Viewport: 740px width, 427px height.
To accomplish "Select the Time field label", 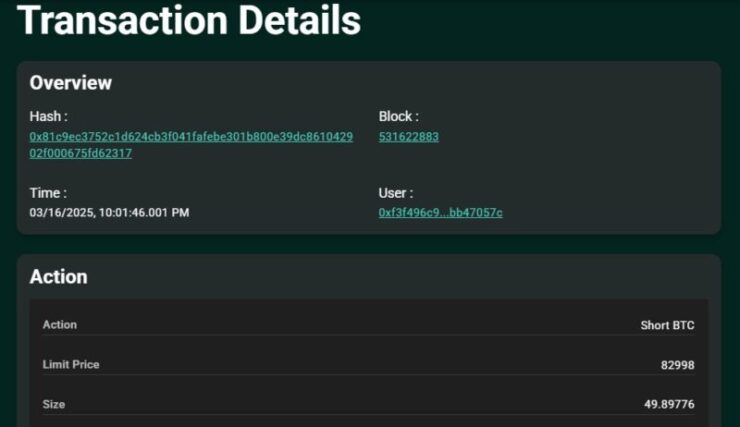I will [48, 193].
